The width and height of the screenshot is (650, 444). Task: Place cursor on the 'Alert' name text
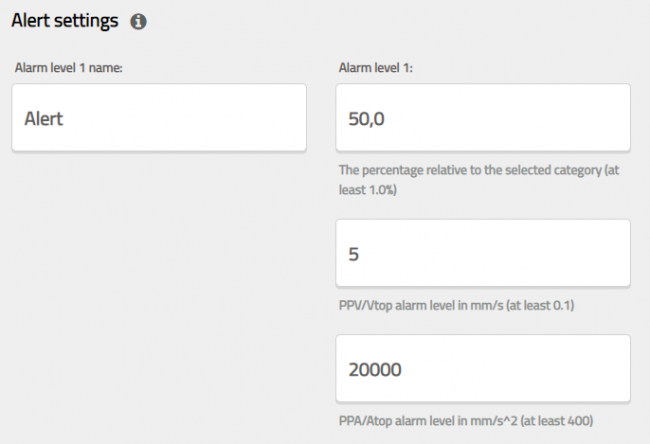tap(43, 118)
